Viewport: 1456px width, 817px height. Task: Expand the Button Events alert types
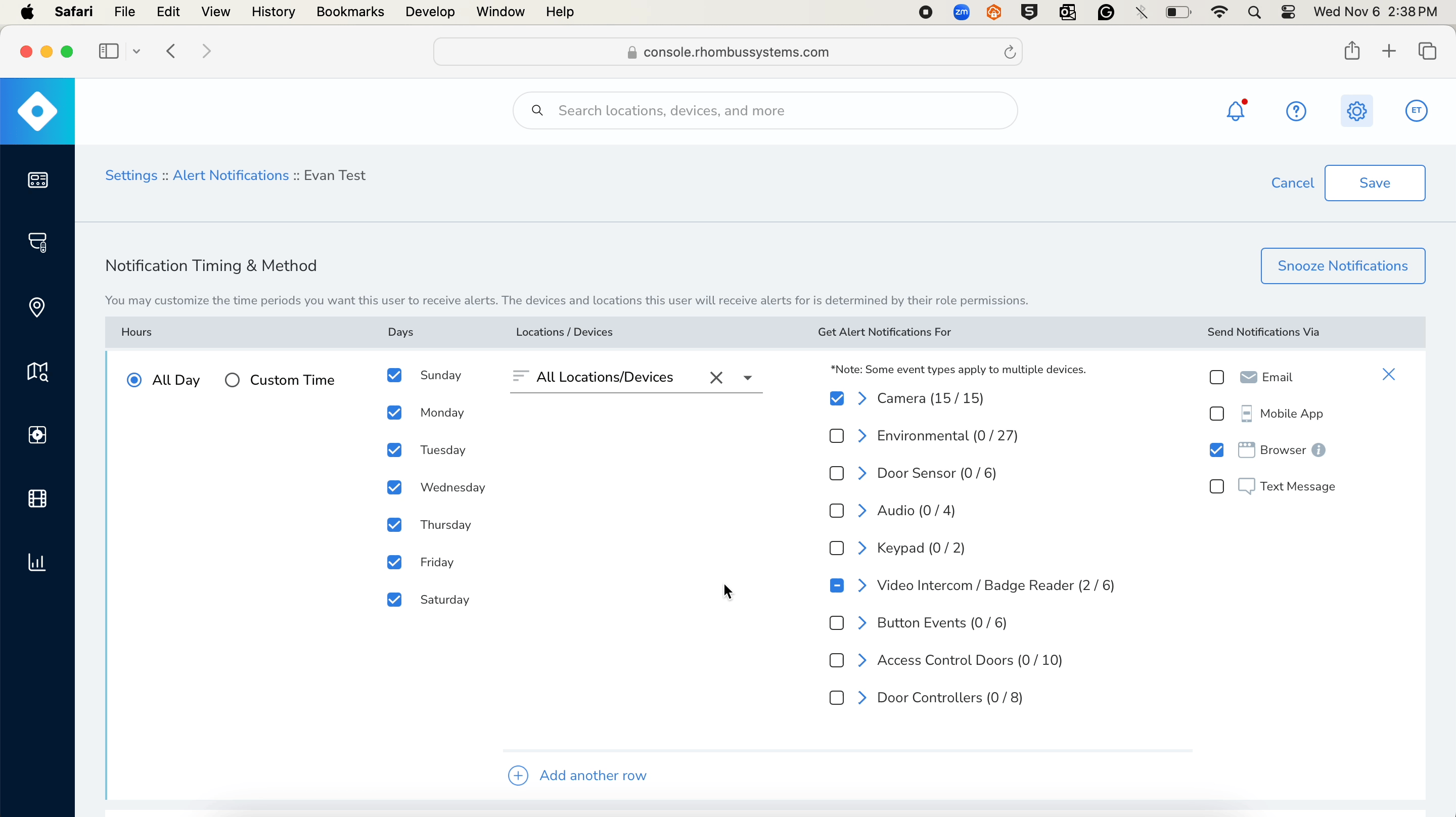click(x=862, y=623)
